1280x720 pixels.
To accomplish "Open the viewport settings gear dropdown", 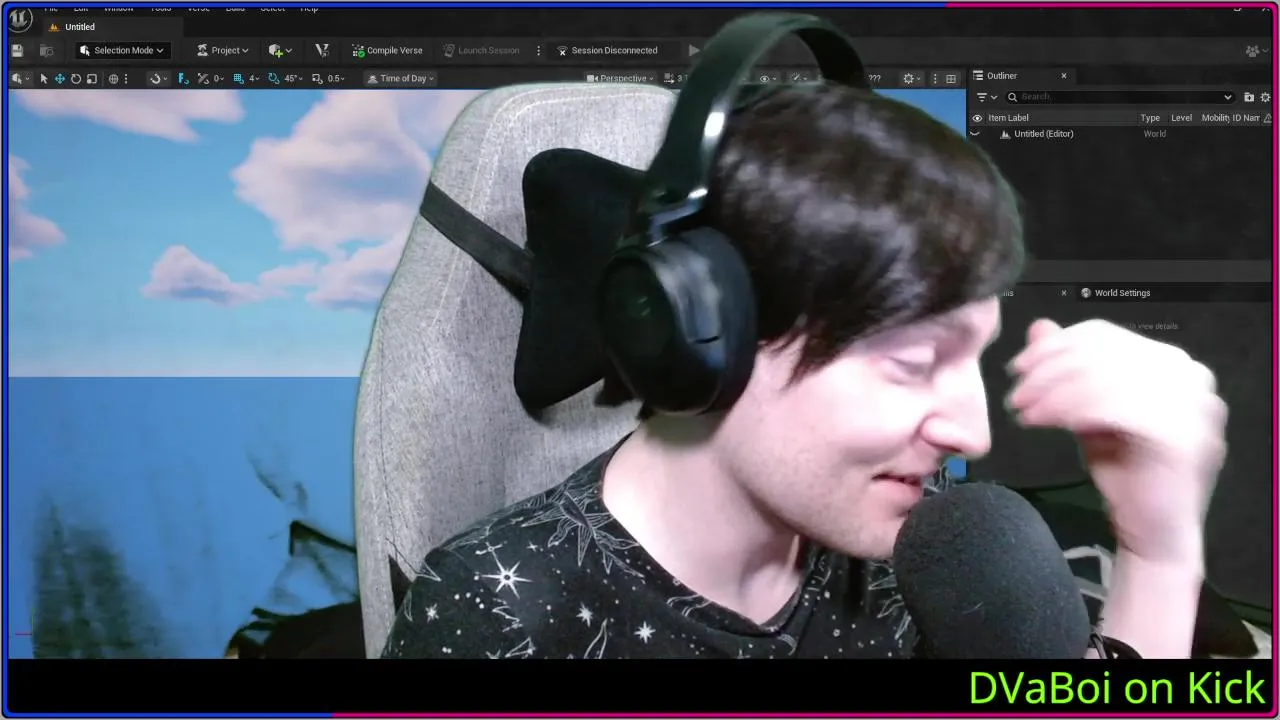I will (911, 78).
